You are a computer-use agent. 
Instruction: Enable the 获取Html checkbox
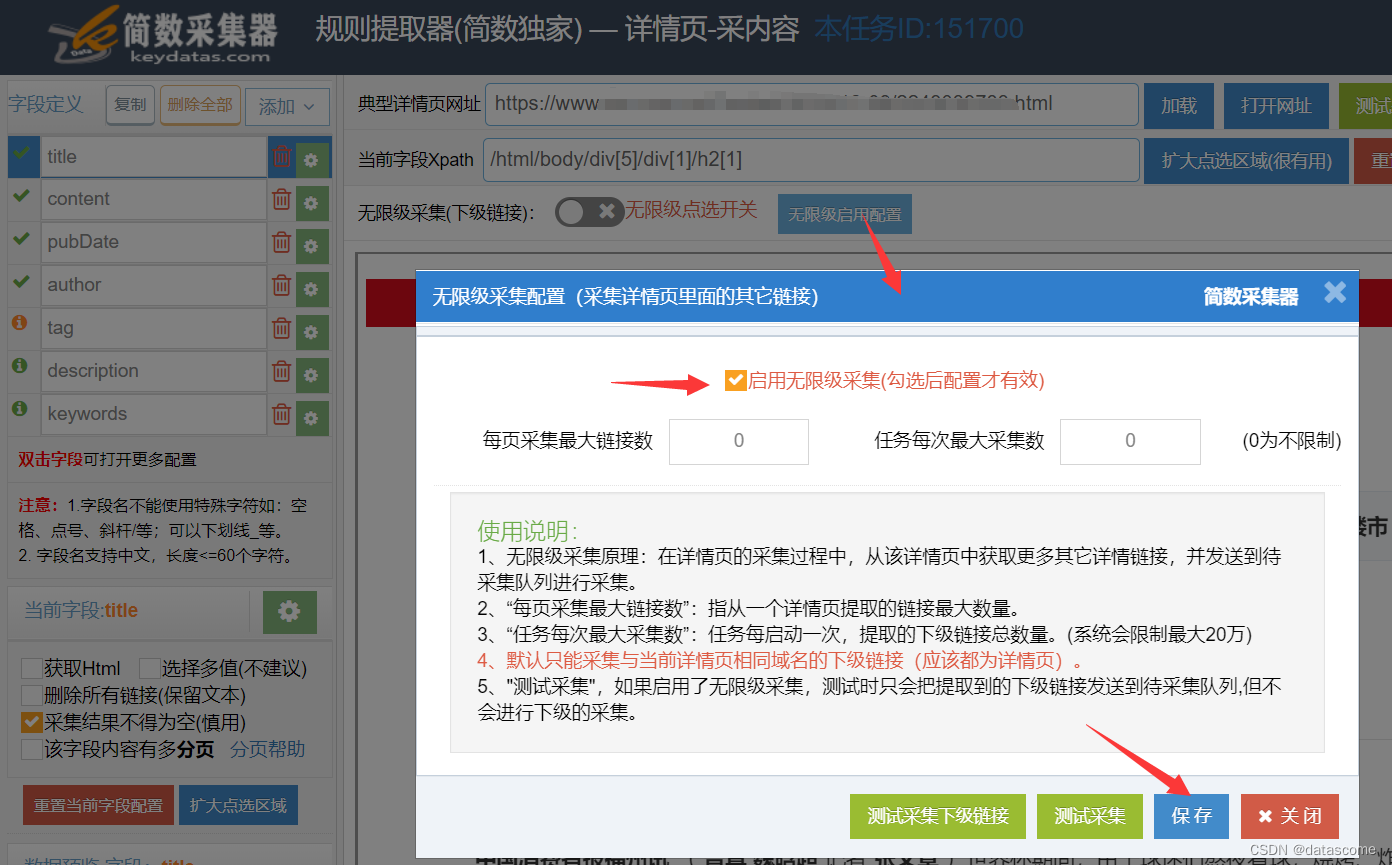tap(32, 668)
